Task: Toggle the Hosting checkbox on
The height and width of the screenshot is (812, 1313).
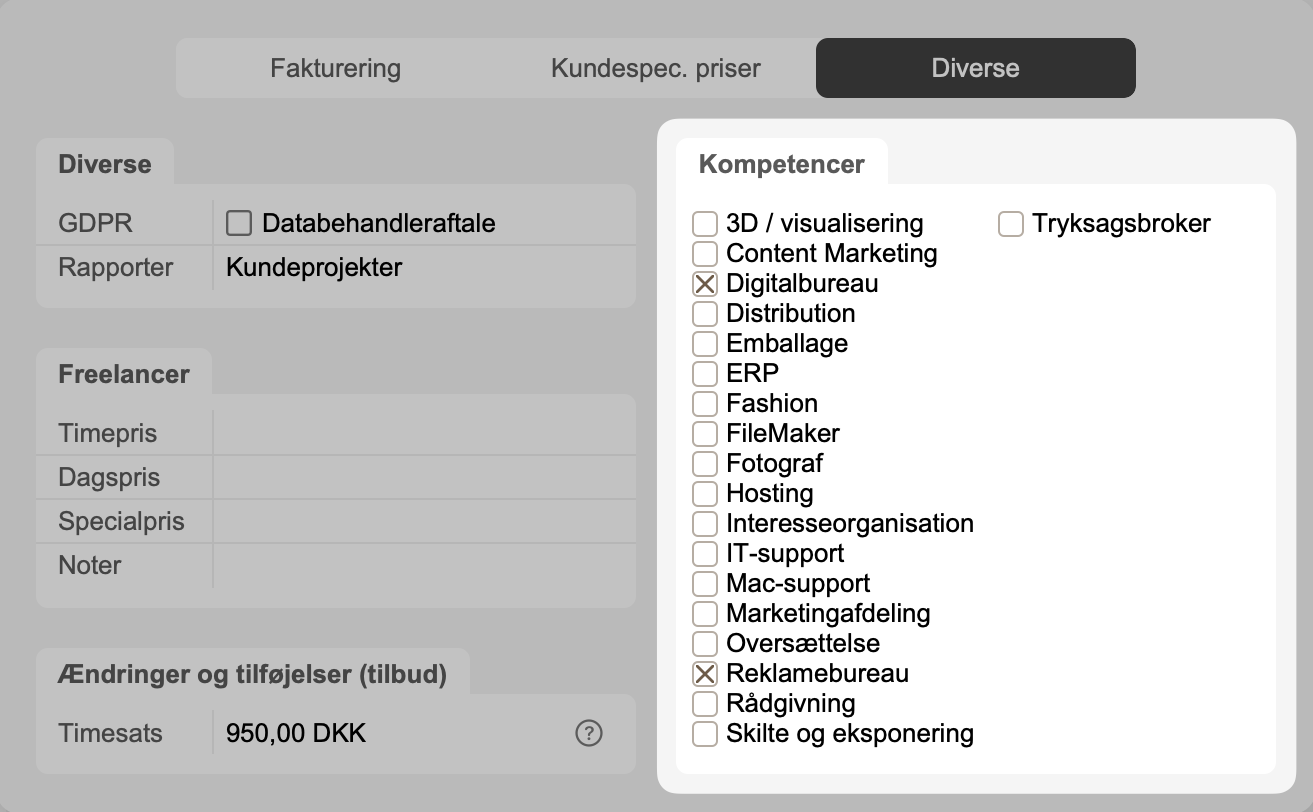Action: (x=705, y=493)
